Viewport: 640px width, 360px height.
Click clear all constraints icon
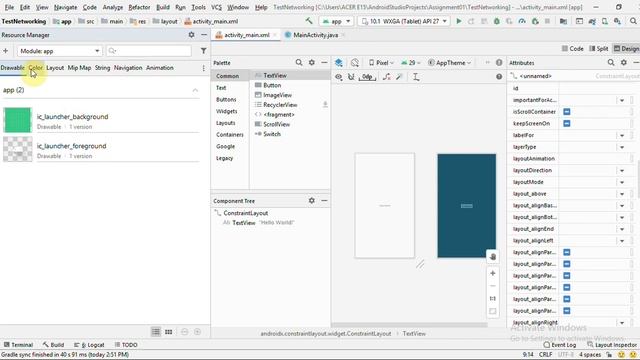point(387,77)
